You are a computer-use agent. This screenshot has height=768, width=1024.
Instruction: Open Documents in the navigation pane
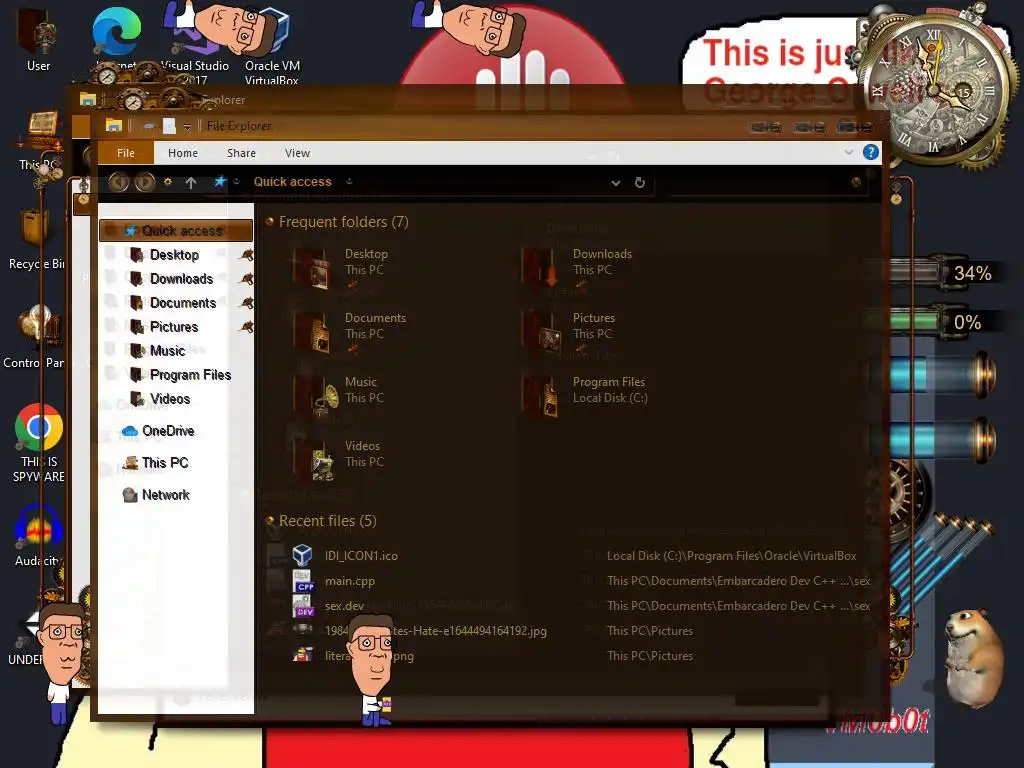tap(182, 303)
